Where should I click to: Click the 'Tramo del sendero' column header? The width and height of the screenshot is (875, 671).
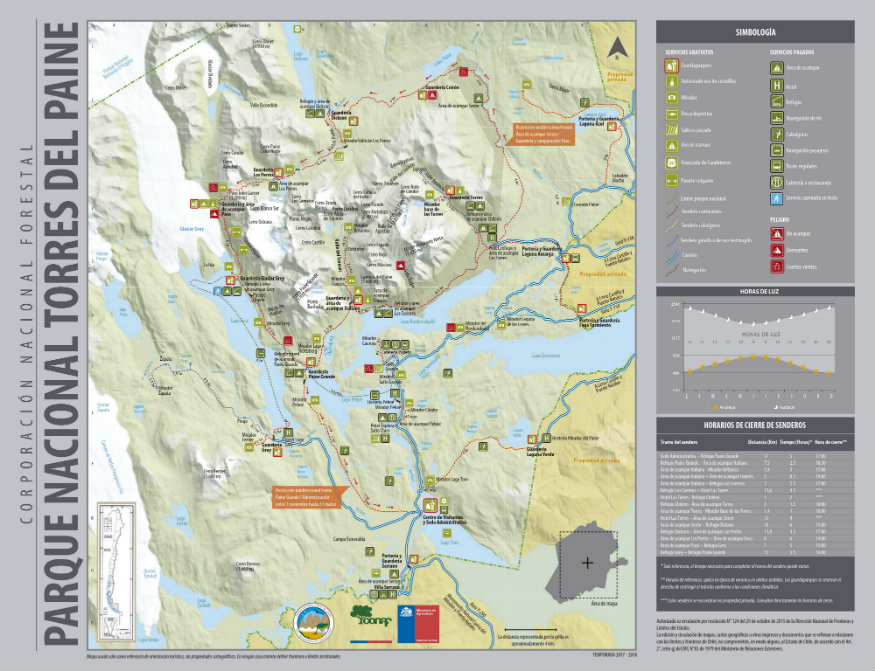679,442
